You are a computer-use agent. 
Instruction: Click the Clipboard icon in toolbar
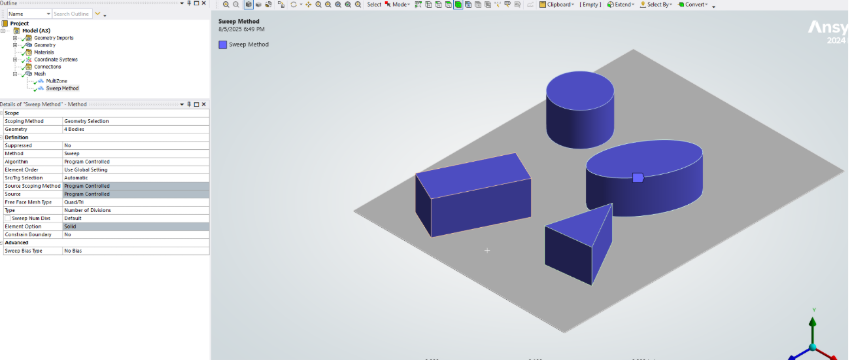coord(542,4)
